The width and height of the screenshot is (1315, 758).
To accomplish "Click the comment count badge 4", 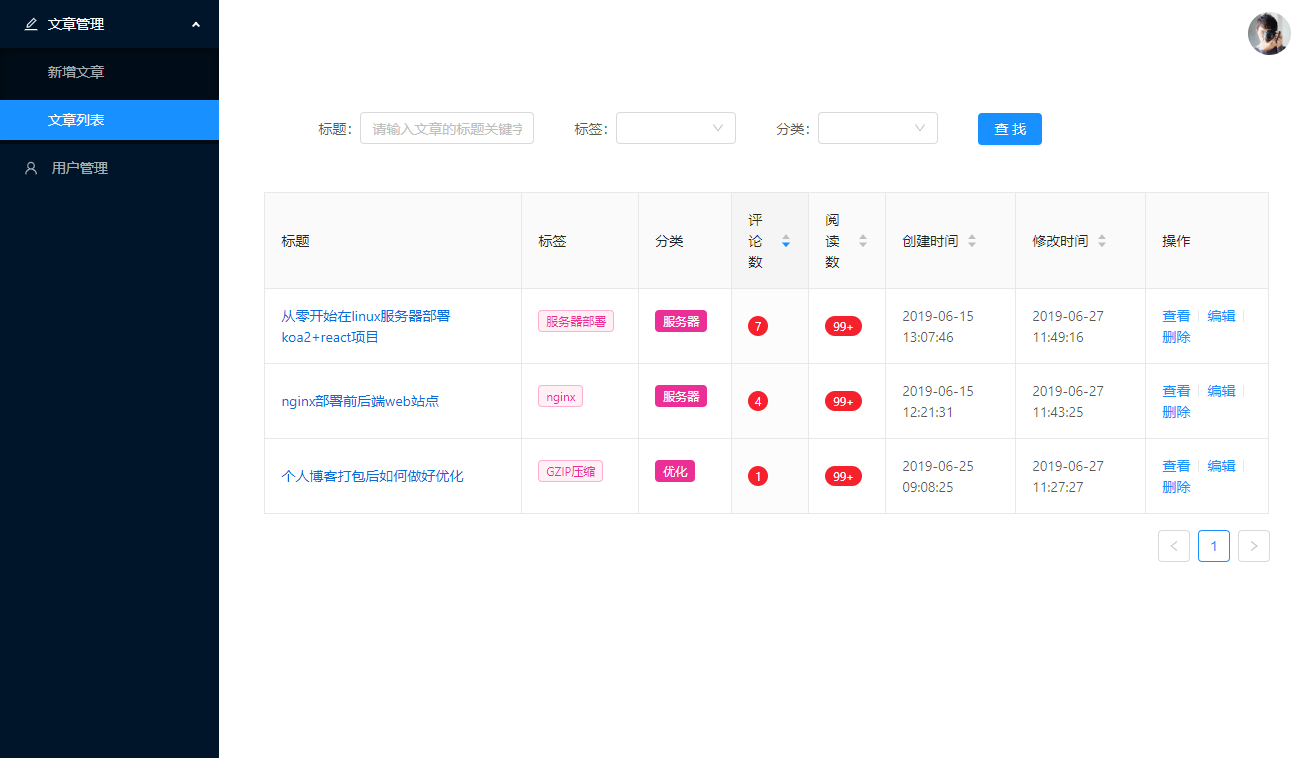I will click(x=758, y=401).
